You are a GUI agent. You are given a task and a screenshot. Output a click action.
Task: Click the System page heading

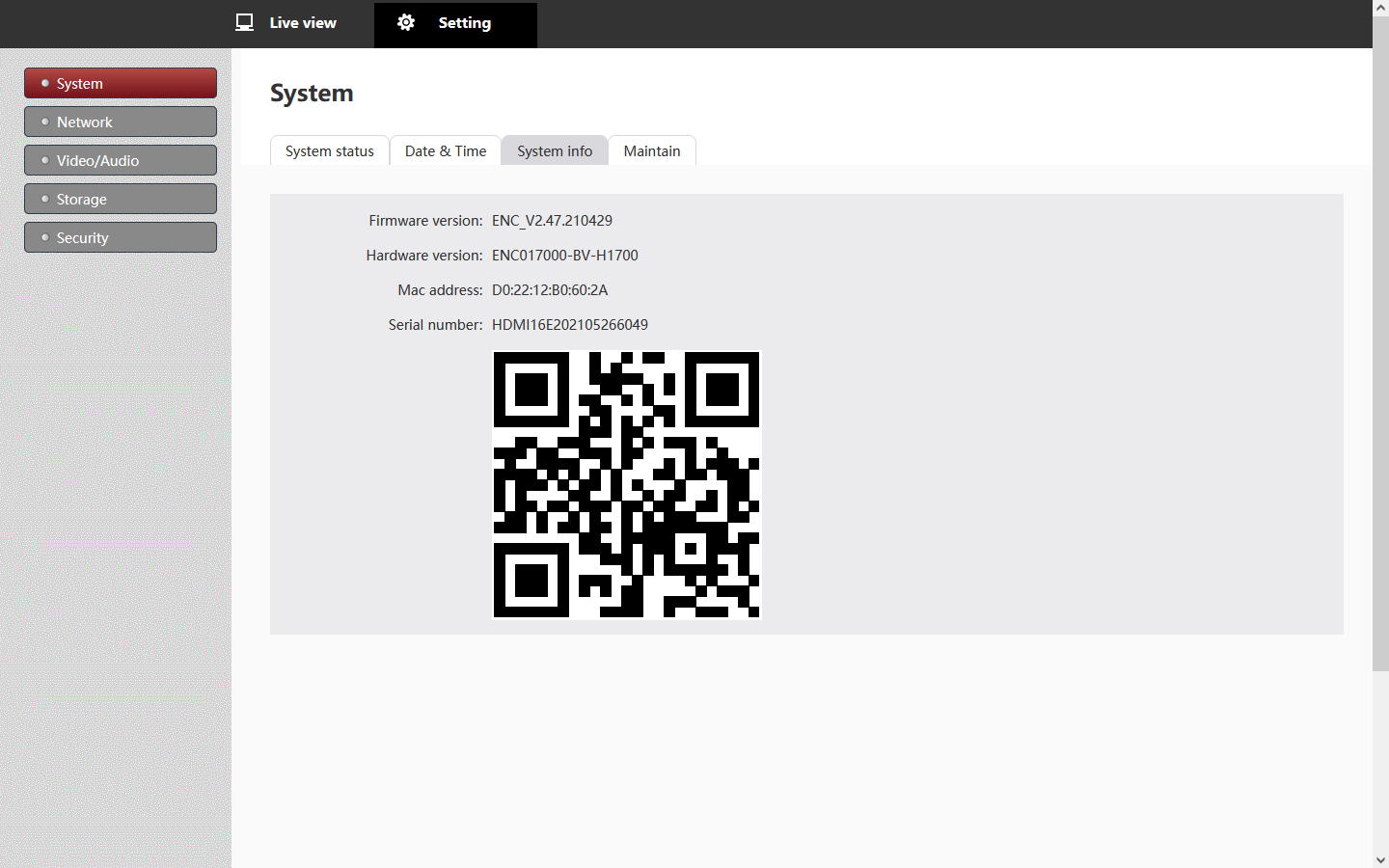coord(312,94)
